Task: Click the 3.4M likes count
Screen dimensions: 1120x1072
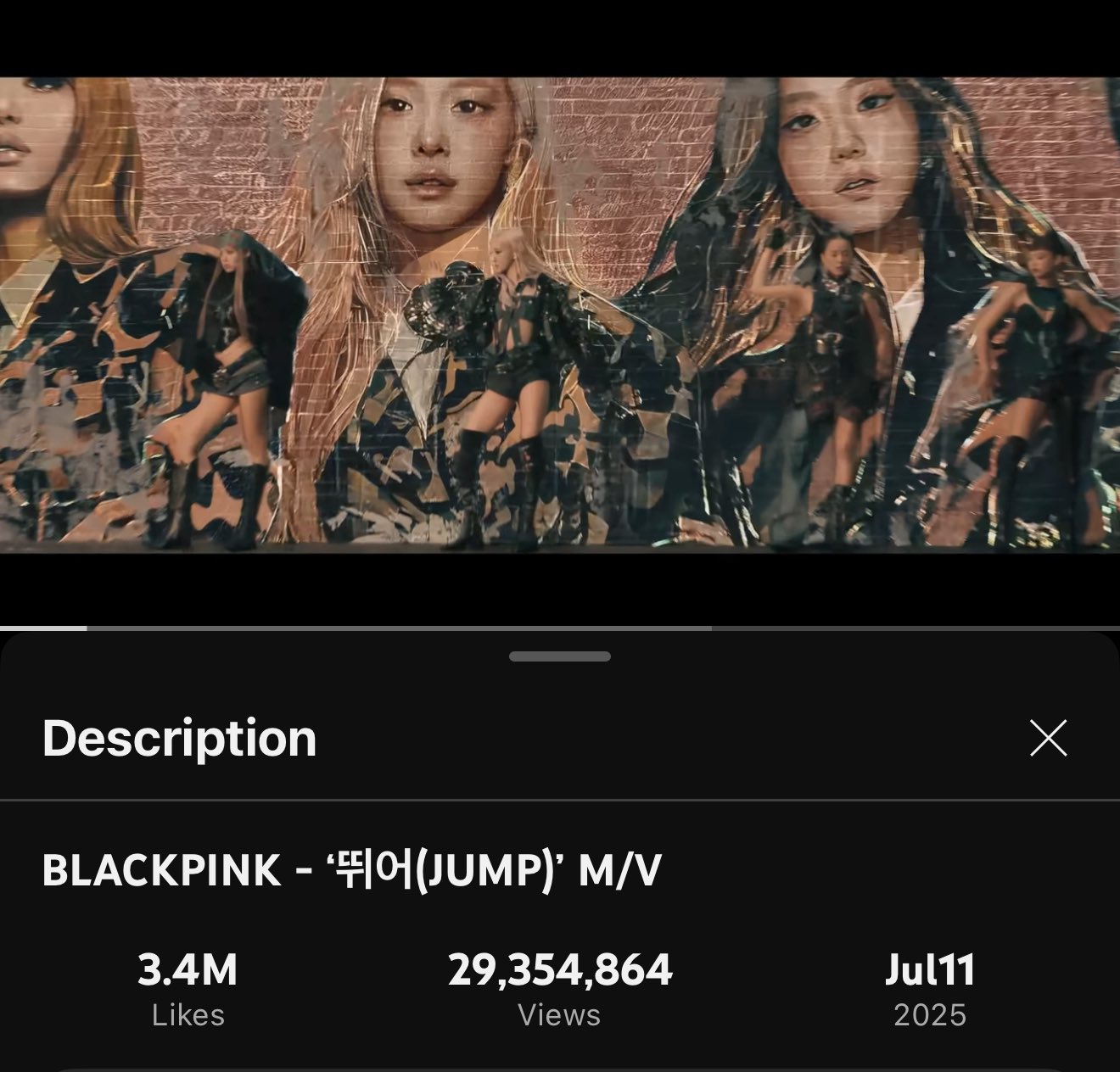Action: click(x=188, y=970)
